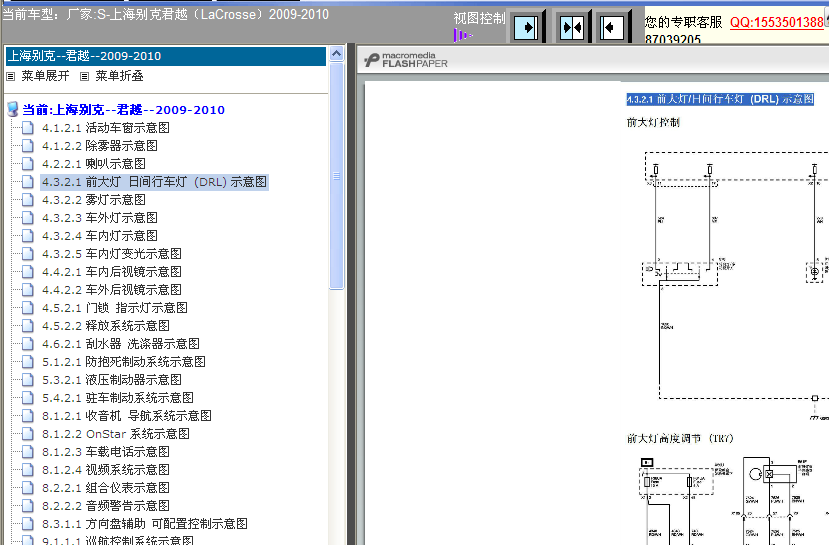Viewport: 829px width, 545px height.
Task: Click the icon beside 菜单折叠
Action: pos(85,76)
